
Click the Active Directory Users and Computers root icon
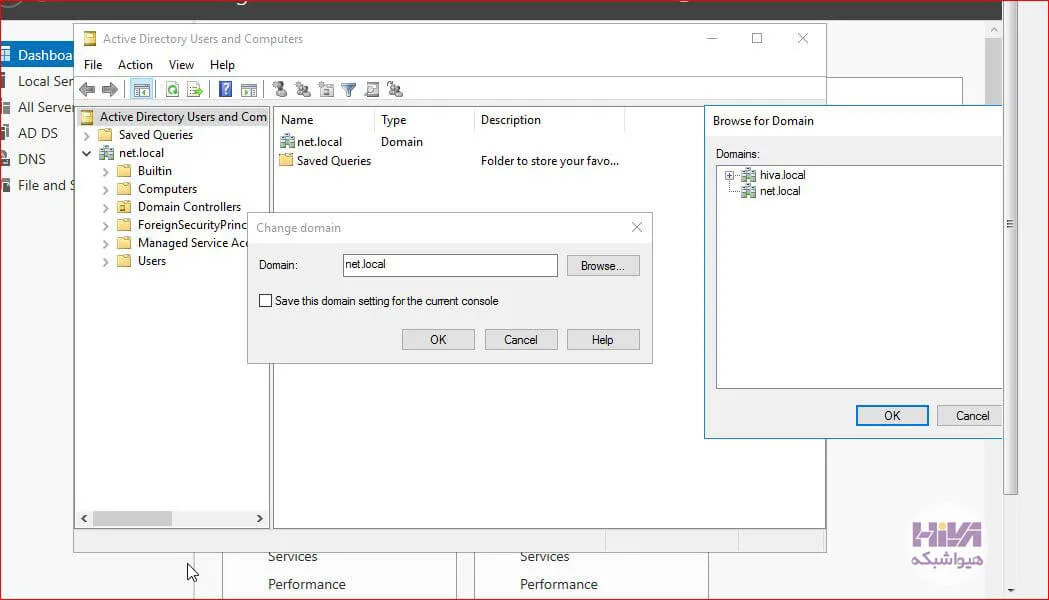click(x=87, y=117)
